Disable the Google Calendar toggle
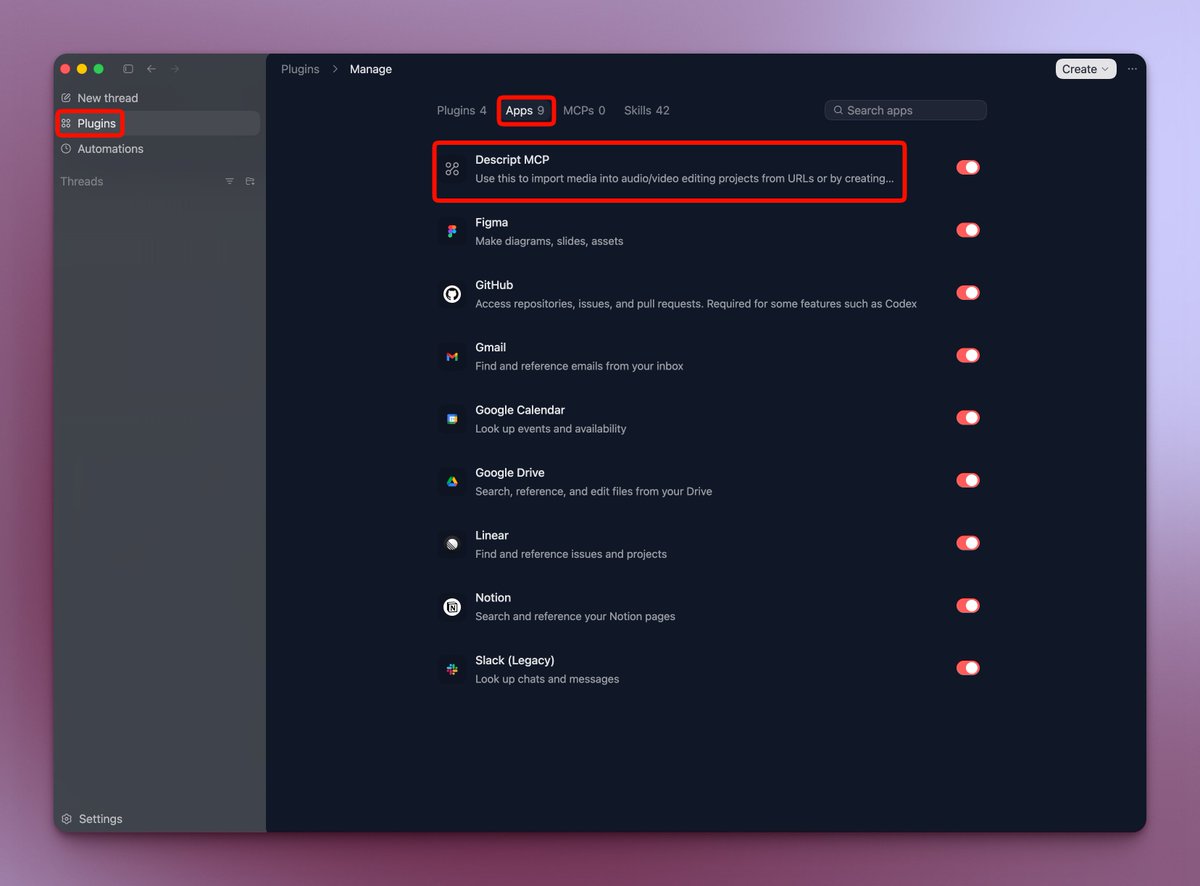 967,418
